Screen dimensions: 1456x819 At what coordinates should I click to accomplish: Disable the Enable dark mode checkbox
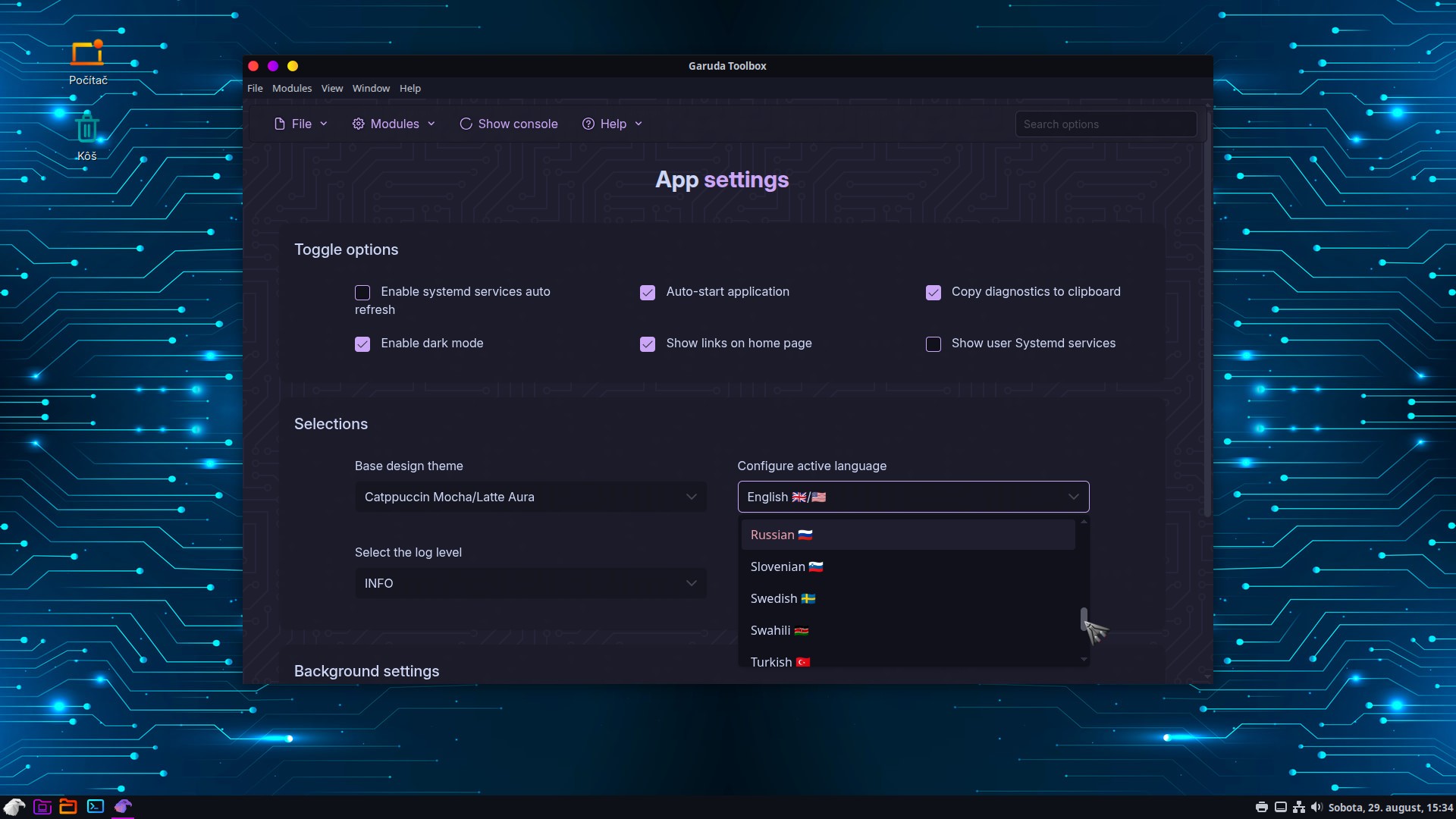362,344
